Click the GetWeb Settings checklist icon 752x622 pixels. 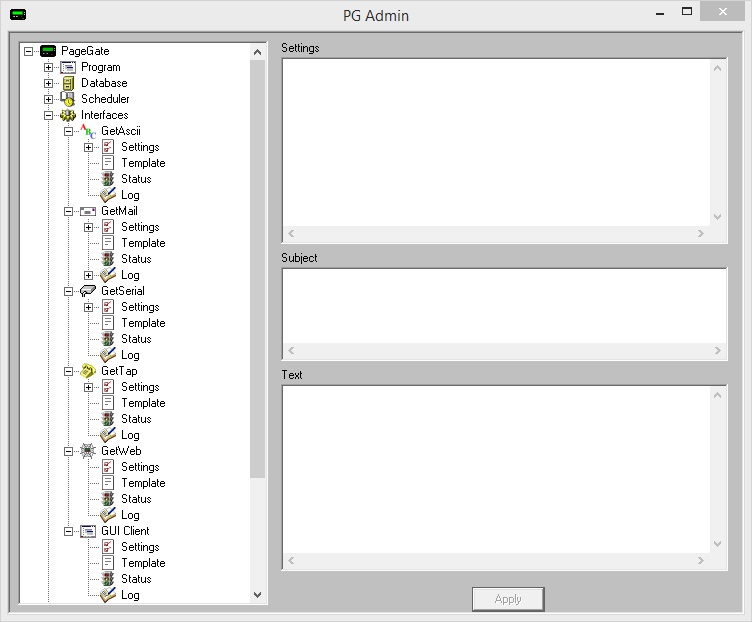pos(108,467)
